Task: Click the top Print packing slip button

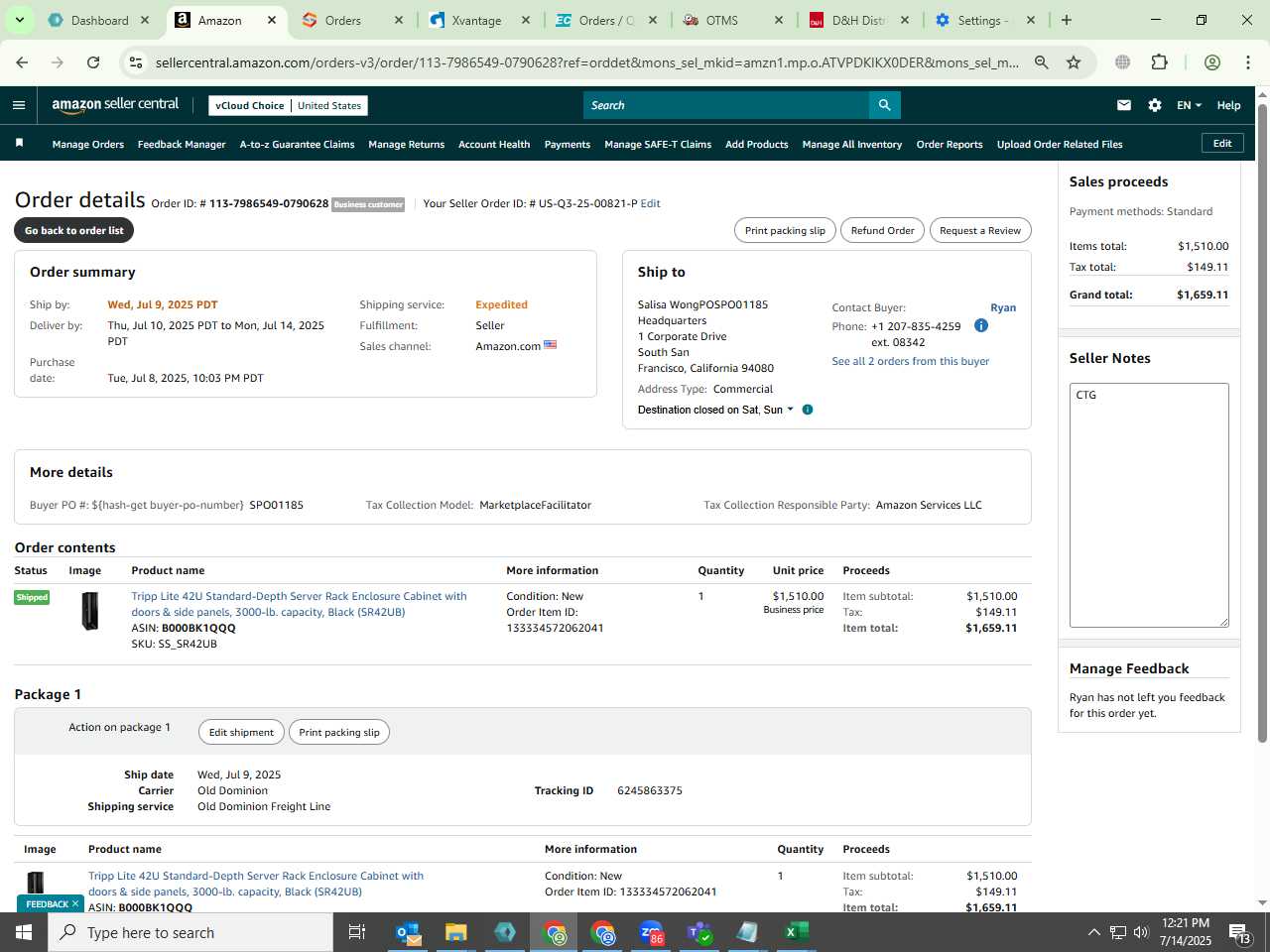Action: (x=785, y=230)
